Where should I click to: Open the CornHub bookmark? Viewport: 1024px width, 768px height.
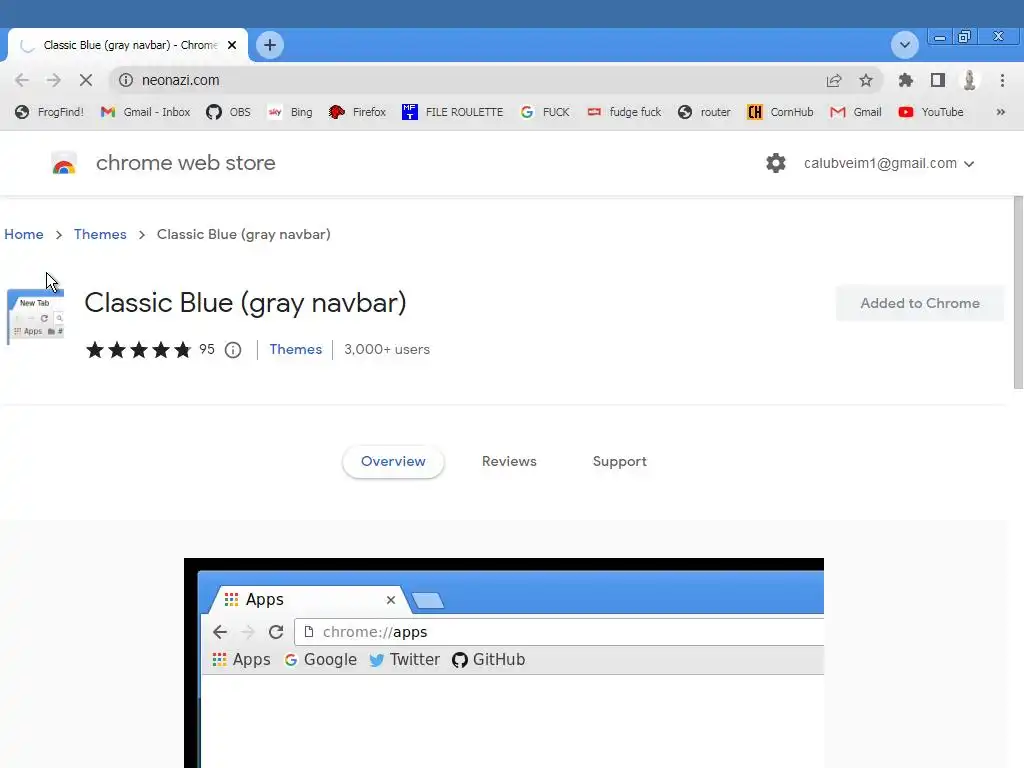click(780, 112)
